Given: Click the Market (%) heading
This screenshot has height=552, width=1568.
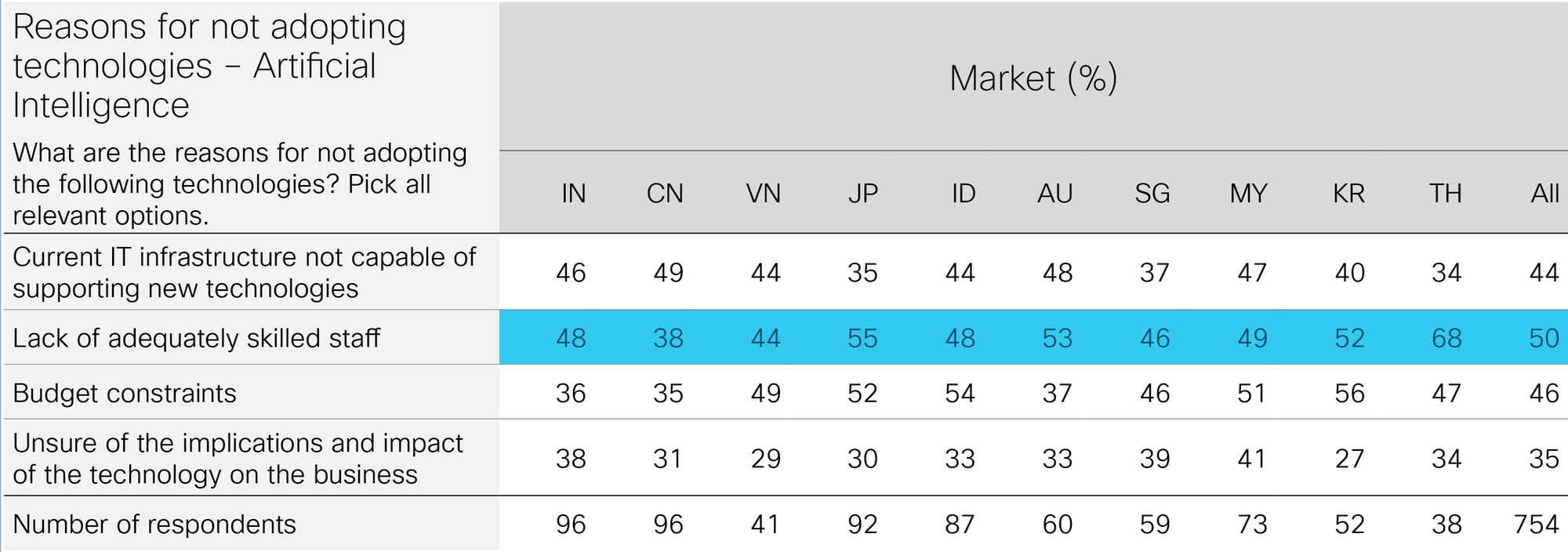Looking at the screenshot, I should pos(1033,78).
